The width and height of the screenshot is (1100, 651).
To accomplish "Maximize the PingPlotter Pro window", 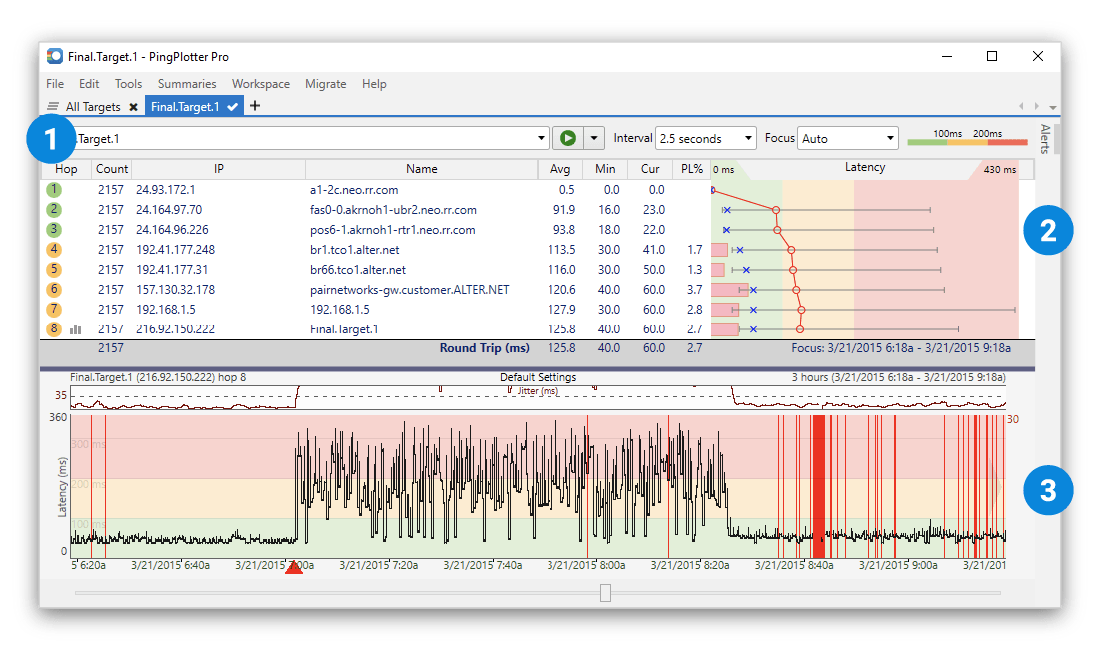I will coord(992,56).
